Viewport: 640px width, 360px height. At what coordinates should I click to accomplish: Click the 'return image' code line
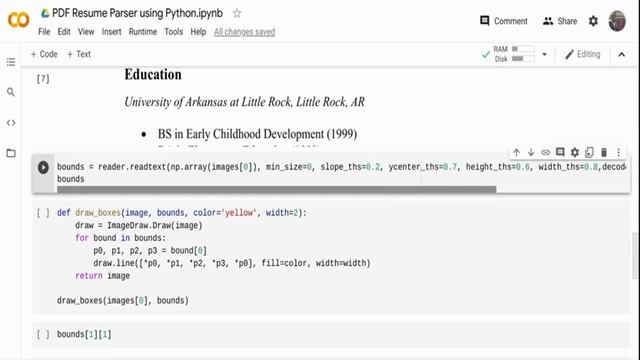point(102,276)
